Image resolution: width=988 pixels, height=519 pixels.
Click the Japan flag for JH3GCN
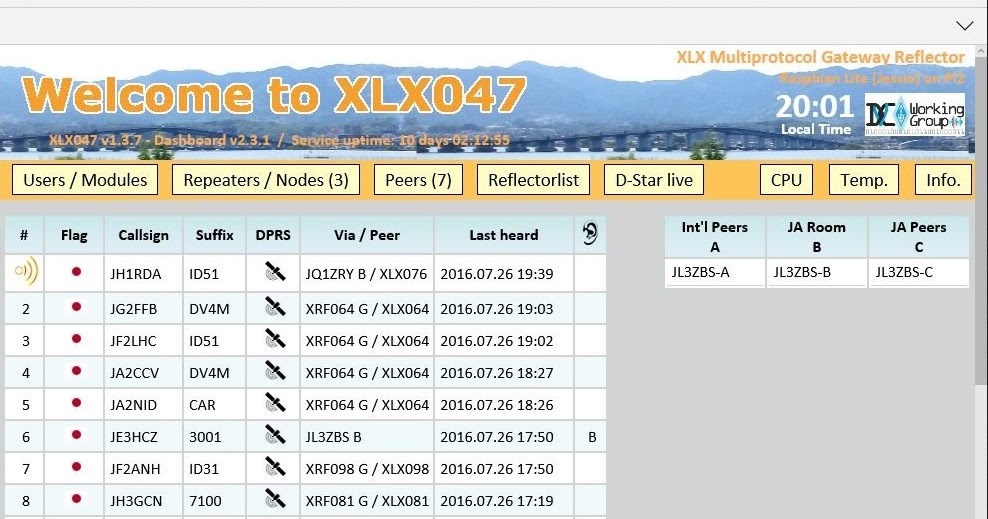point(76,499)
